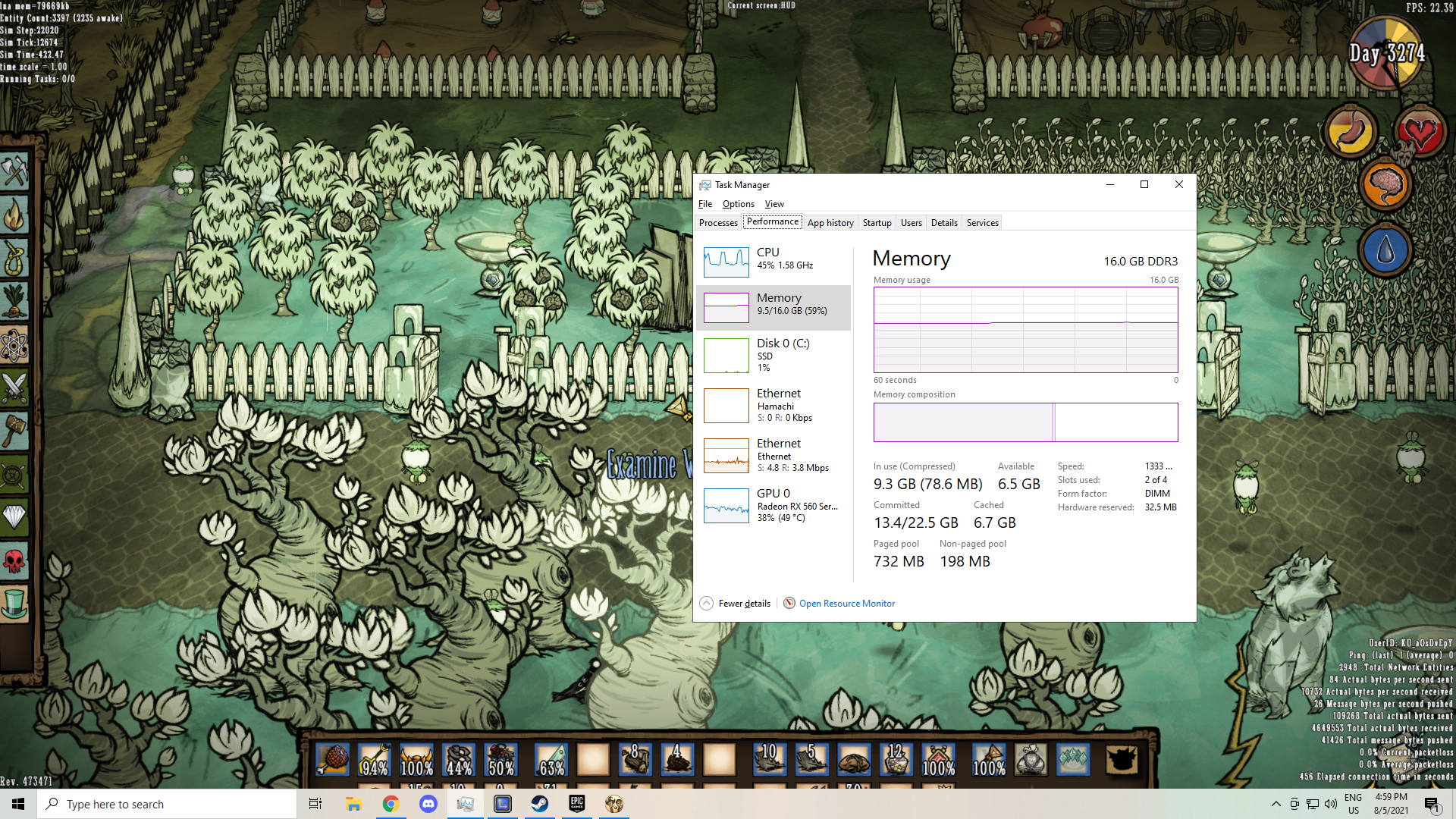This screenshot has width=1456, height=819.
Task: Open the Tools crafting tab (axe and pickaxe)
Action: pyautogui.click(x=14, y=171)
